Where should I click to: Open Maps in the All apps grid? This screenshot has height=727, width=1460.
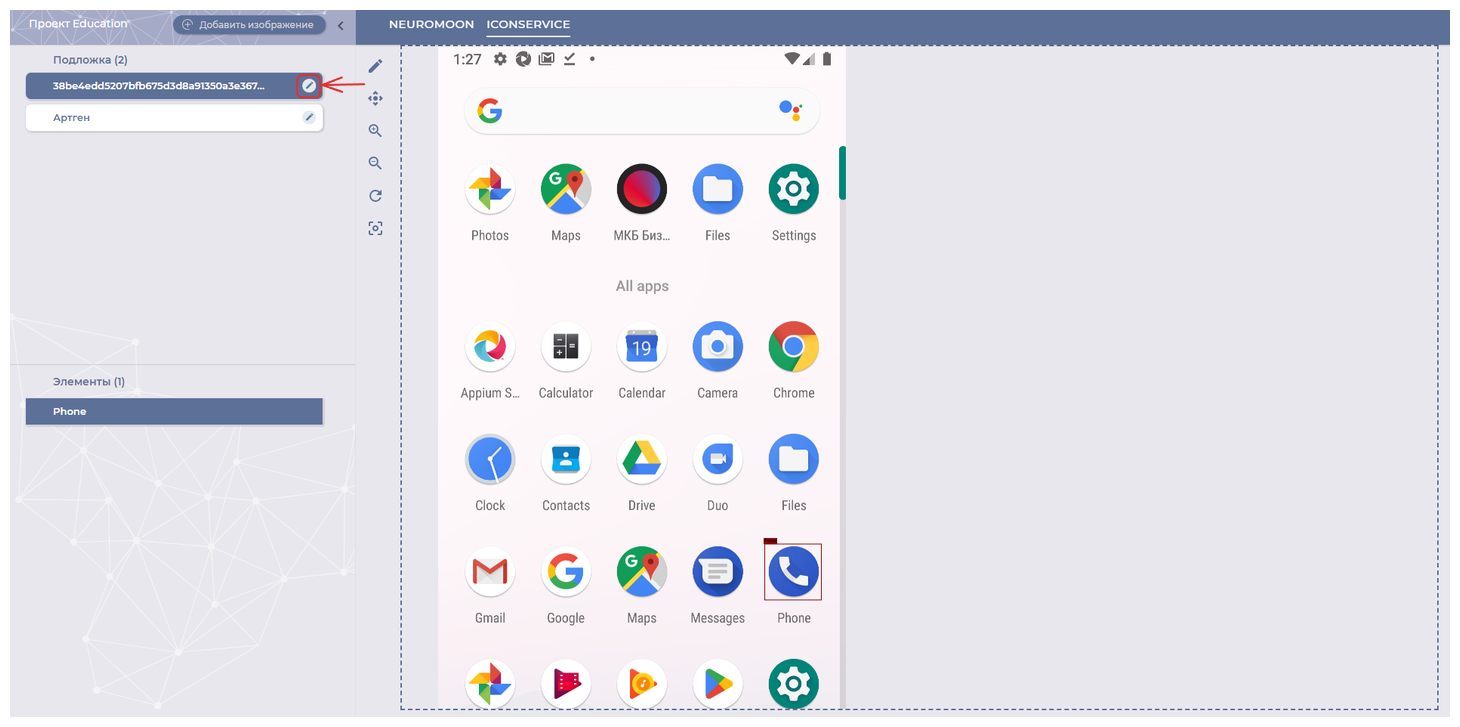click(642, 572)
